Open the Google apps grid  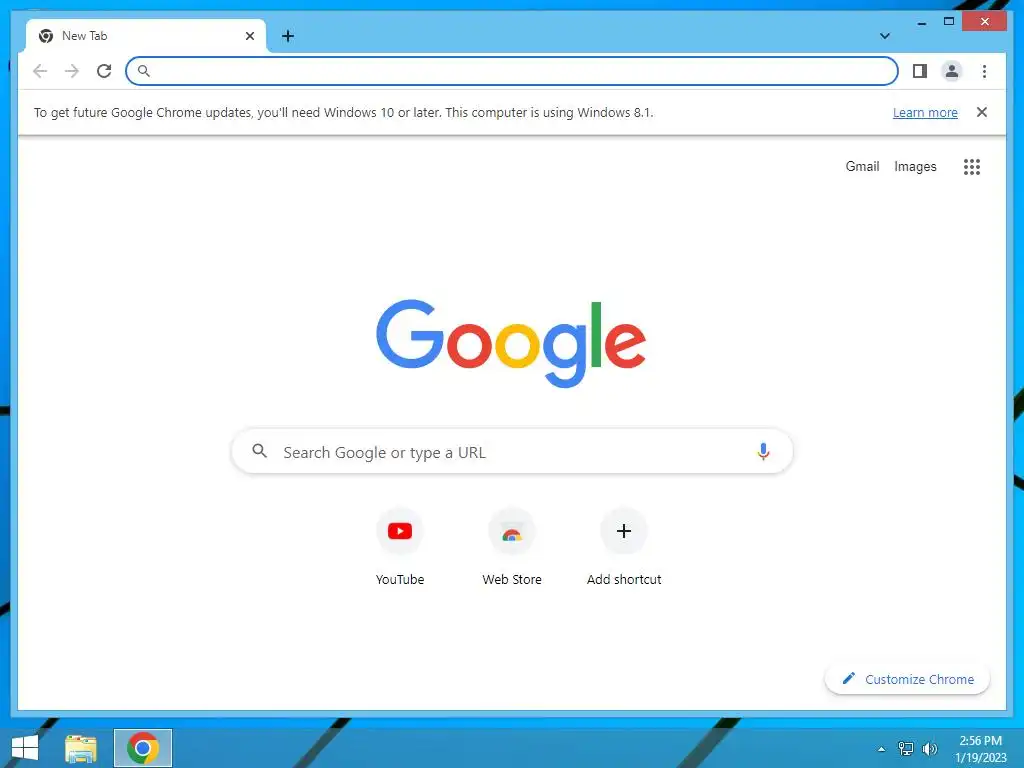(x=972, y=167)
